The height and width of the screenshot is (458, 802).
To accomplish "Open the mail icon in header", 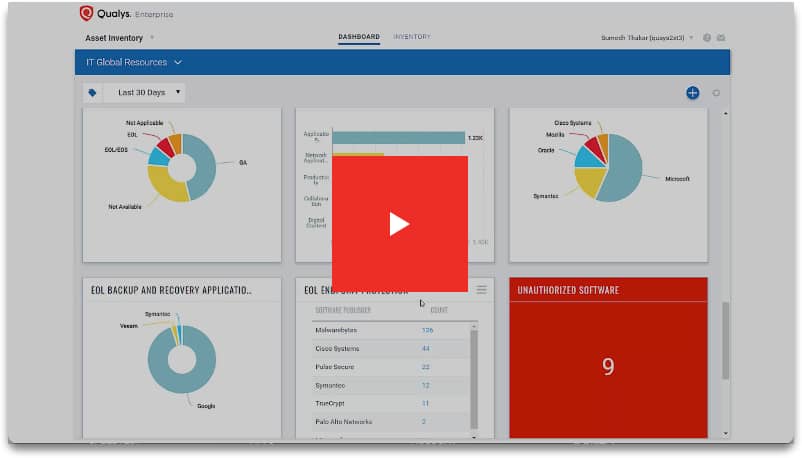I will pyautogui.click(x=721, y=37).
